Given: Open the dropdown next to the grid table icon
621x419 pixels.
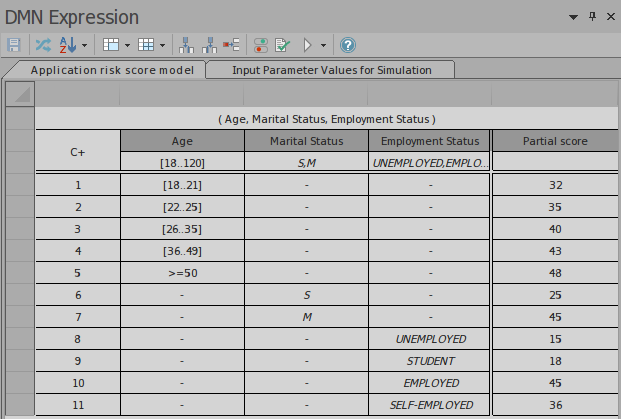Looking at the screenshot, I should tap(161, 45).
